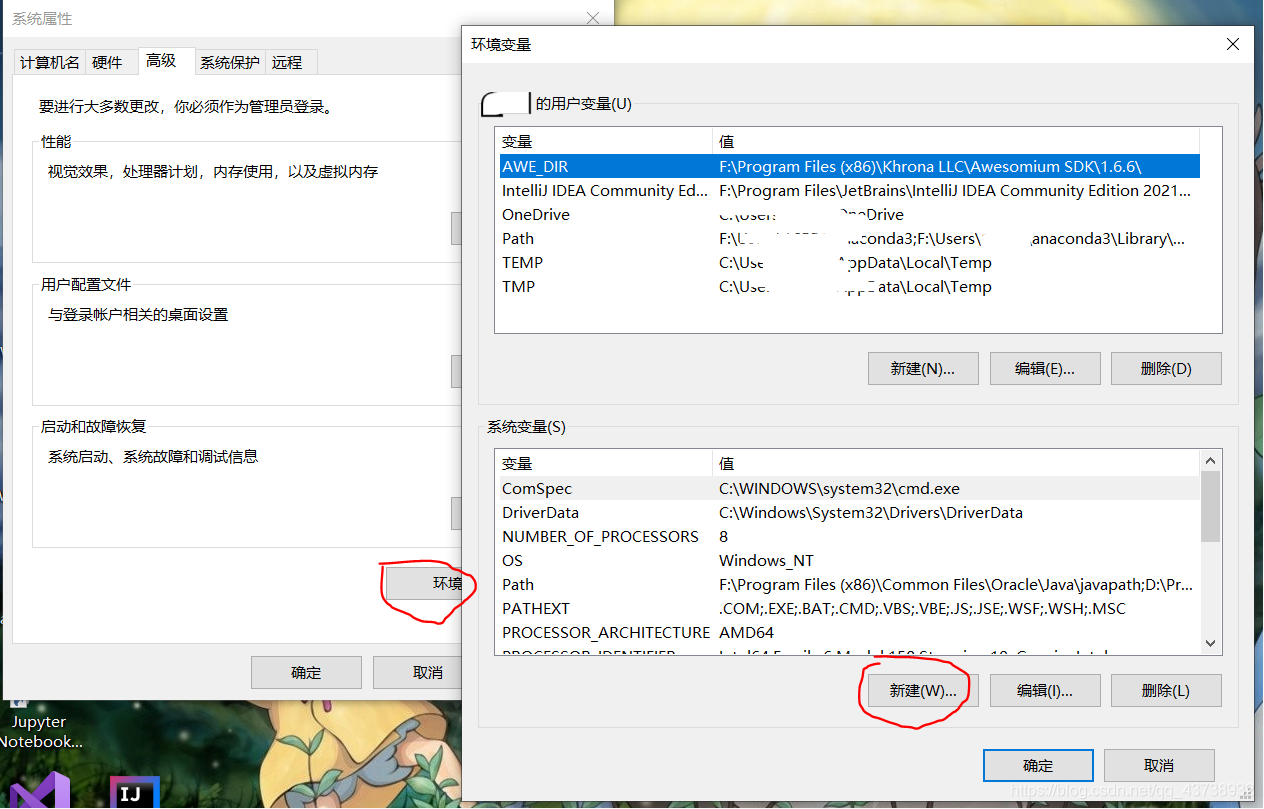Click 删除(L) for system variables
The image size is (1264, 809).
tap(1166, 690)
